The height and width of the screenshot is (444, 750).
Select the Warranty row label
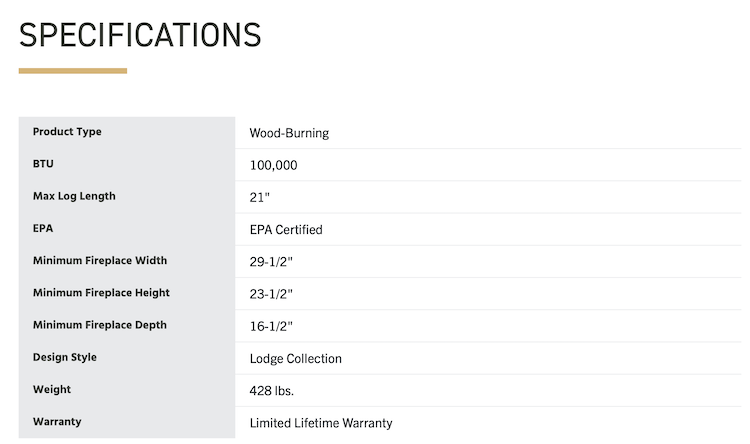point(56,421)
